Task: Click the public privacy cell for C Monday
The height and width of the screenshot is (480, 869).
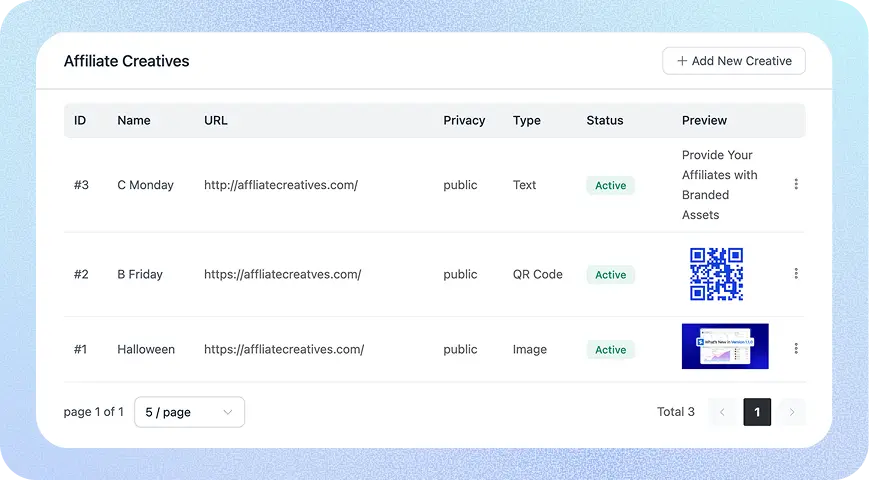Action: [x=460, y=185]
